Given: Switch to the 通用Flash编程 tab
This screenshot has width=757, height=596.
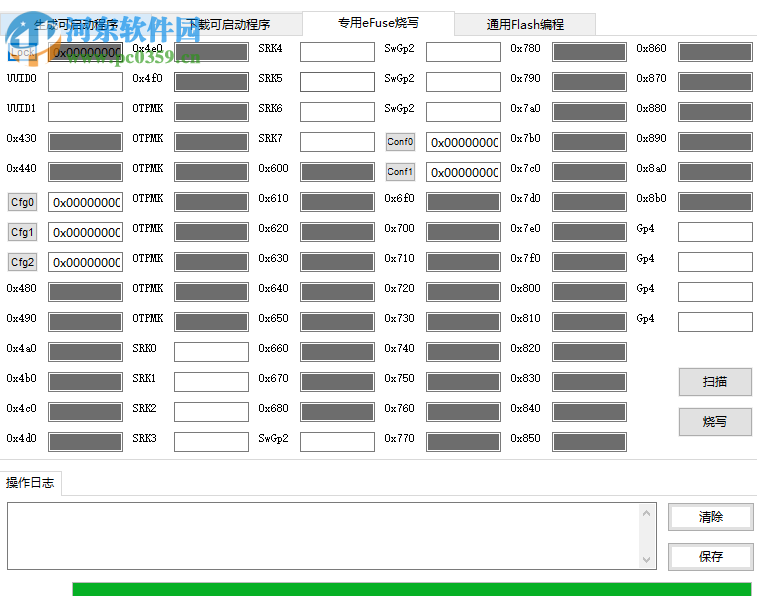Looking at the screenshot, I should pyautogui.click(x=525, y=24).
